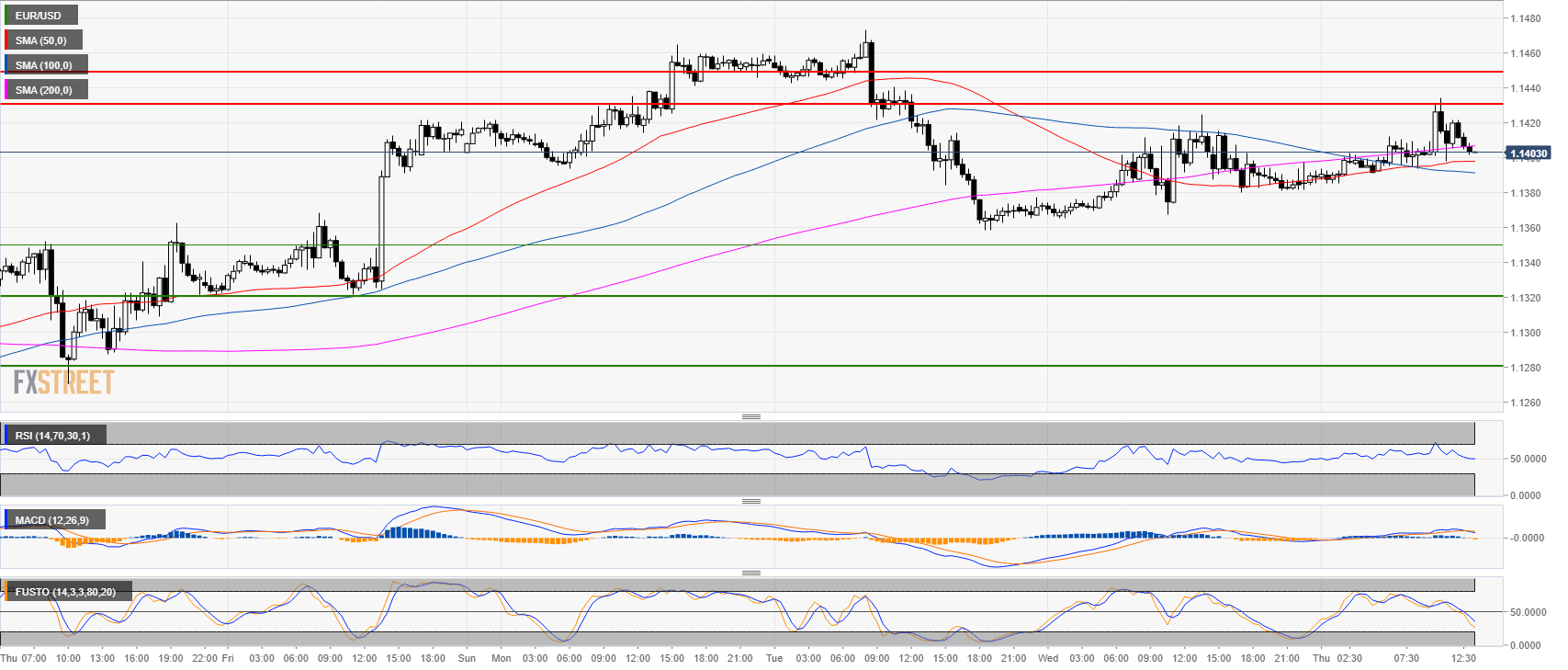Click the splitter handle above FUSTO panel
The image size is (1568, 670).
tap(750, 573)
